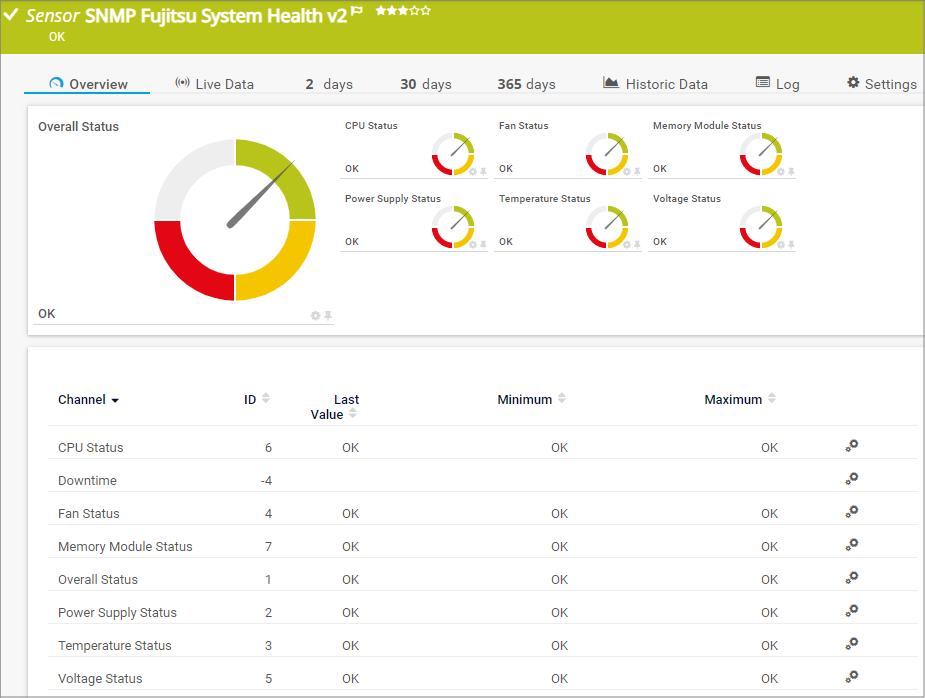Switch to the Live Data tab
This screenshot has height=698, width=925.
coord(214,84)
